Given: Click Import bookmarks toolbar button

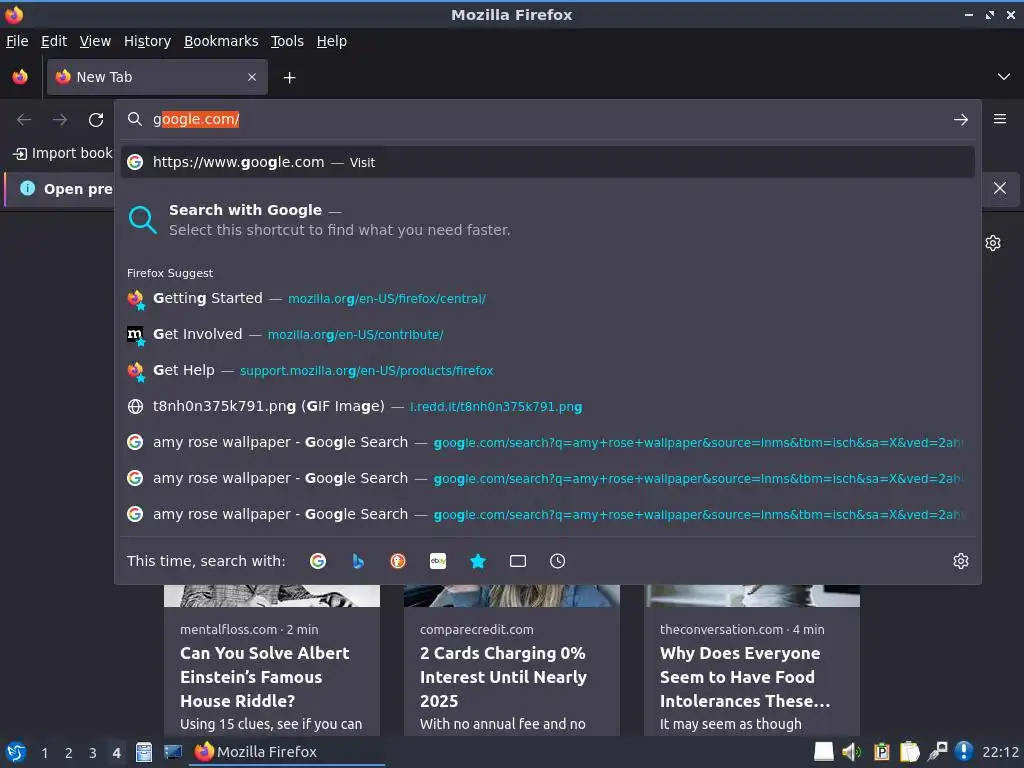Looking at the screenshot, I should tap(63, 153).
